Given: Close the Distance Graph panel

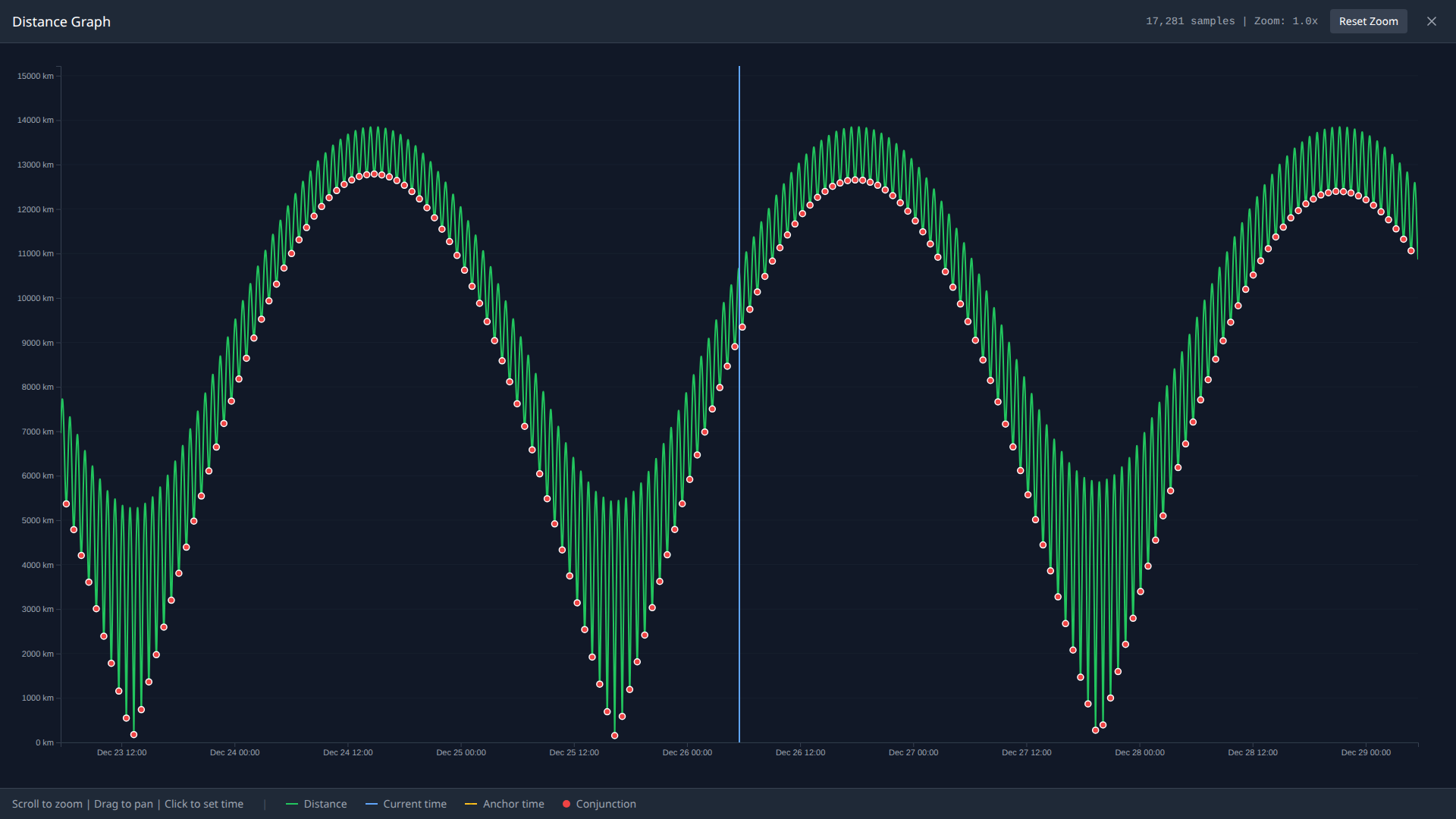Looking at the screenshot, I should pyautogui.click(x=1432, y=21).
